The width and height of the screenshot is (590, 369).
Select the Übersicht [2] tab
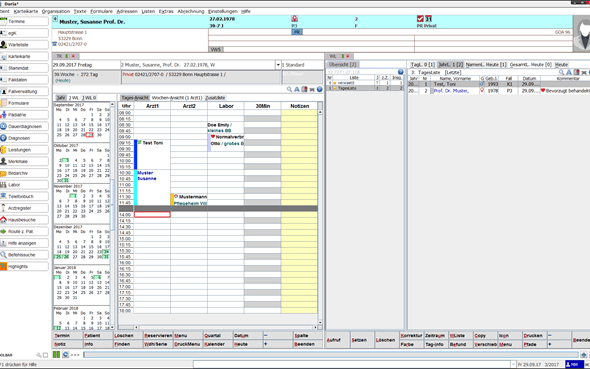(342, 65)
